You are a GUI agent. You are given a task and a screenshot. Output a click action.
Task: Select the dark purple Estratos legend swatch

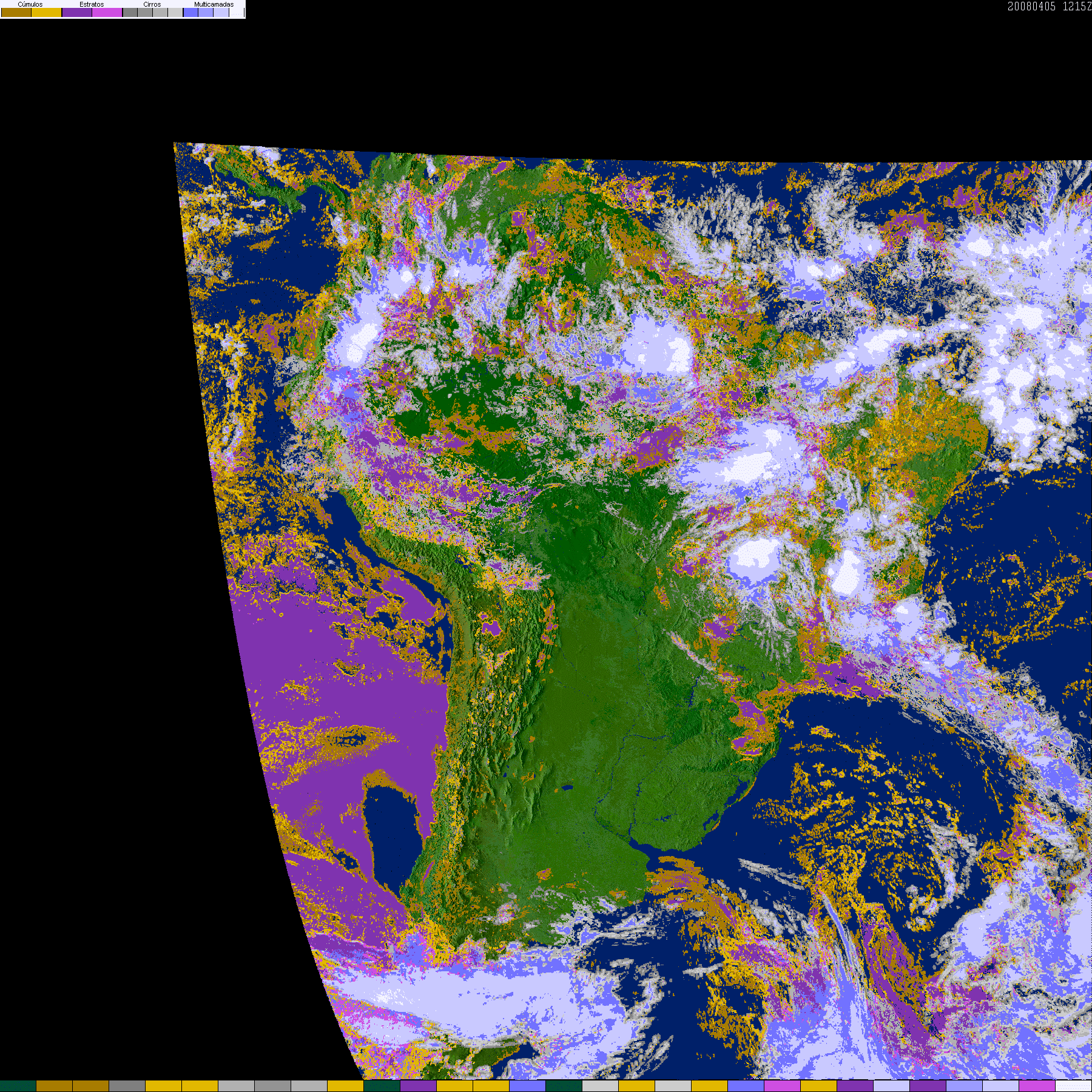click(77, 12)
